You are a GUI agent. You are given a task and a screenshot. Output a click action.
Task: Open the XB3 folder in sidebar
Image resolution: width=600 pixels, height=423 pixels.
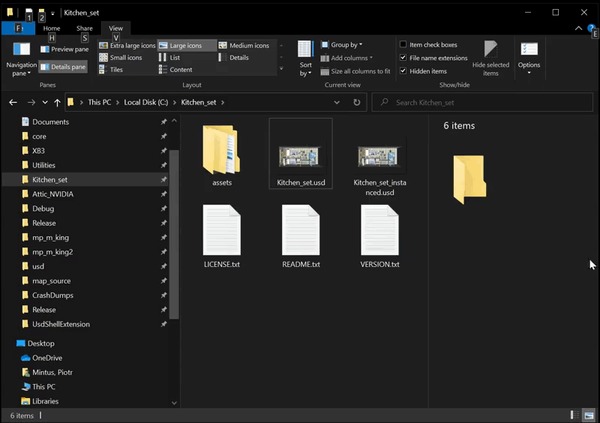point(38,151)
